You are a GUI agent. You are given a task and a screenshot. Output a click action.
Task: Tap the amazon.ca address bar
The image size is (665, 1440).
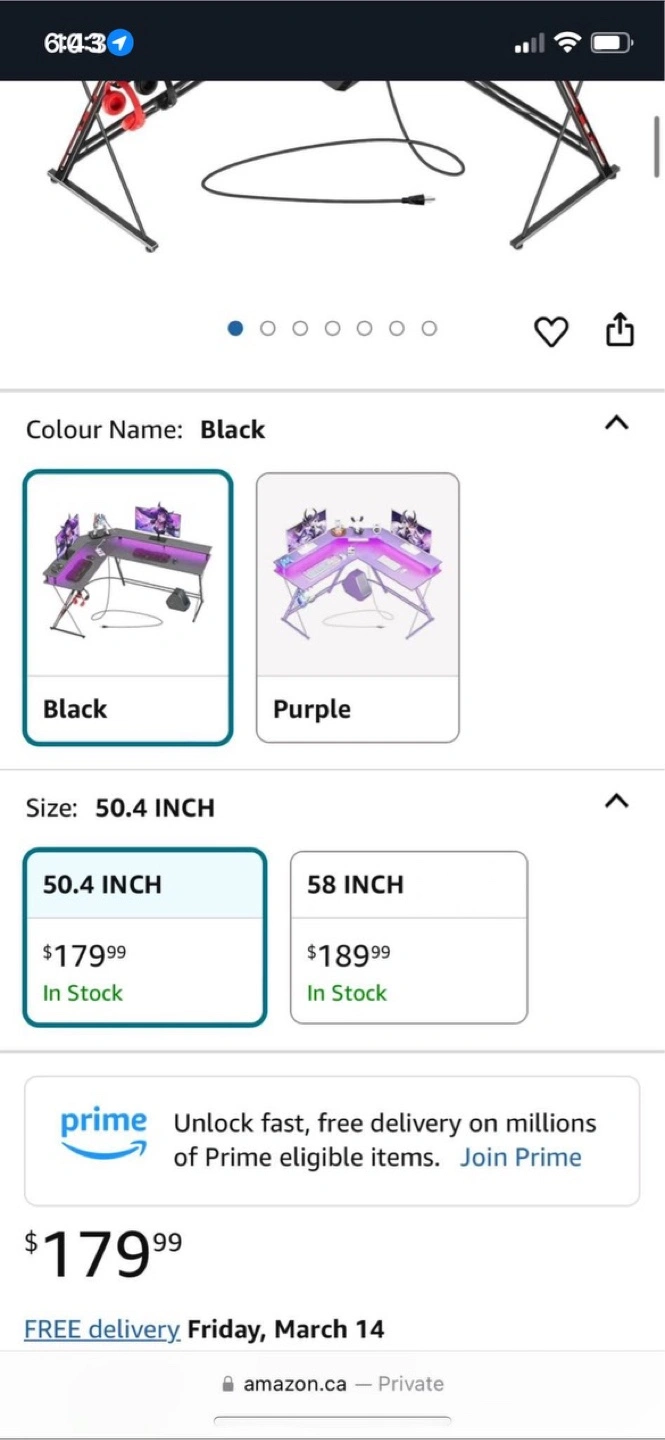click(332, 1384)
